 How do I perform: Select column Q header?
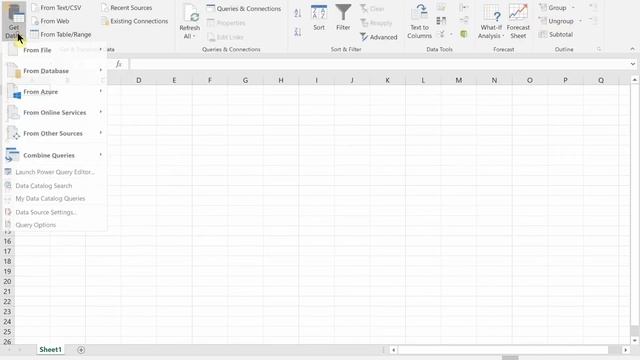[601, 80]
